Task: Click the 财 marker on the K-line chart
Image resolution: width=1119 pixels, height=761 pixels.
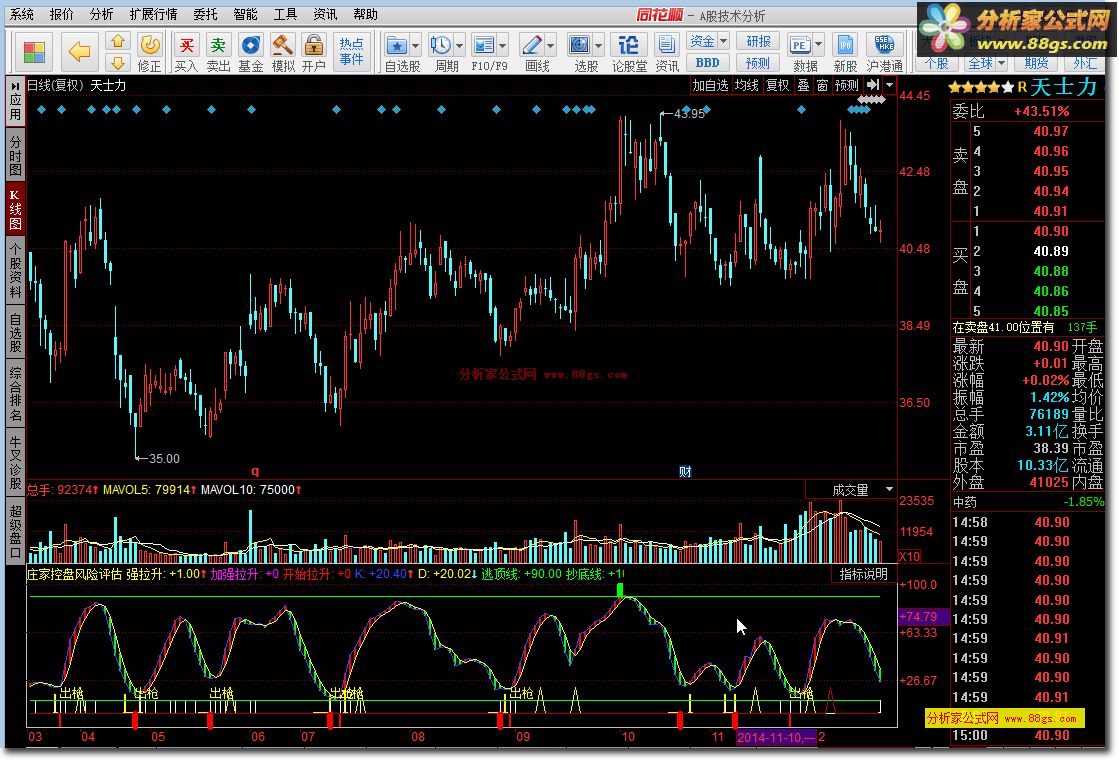Action: [x=685, y=471]
